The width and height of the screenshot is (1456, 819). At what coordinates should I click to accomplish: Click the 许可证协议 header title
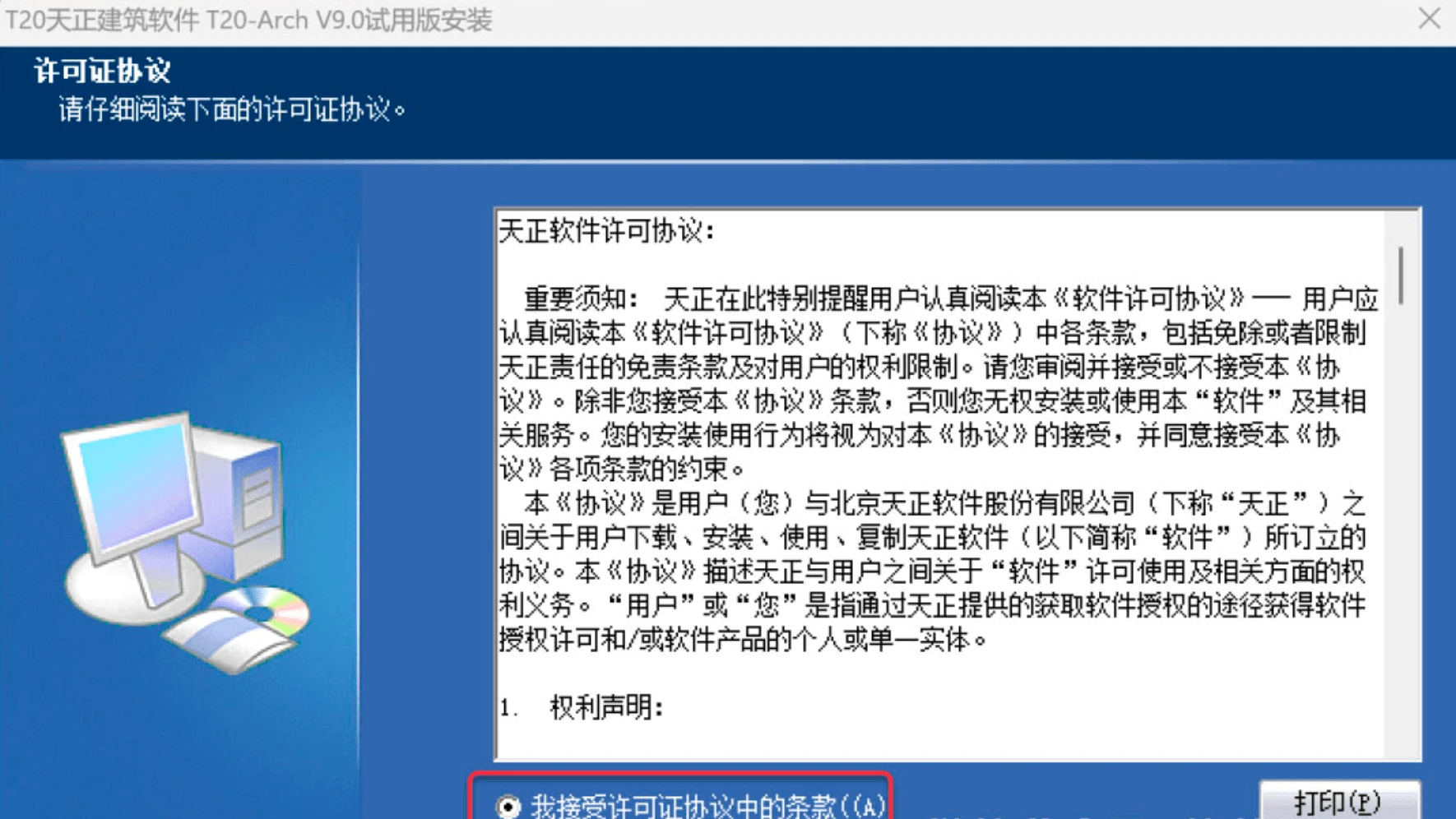pyautogui.click(x=103, y=72)
